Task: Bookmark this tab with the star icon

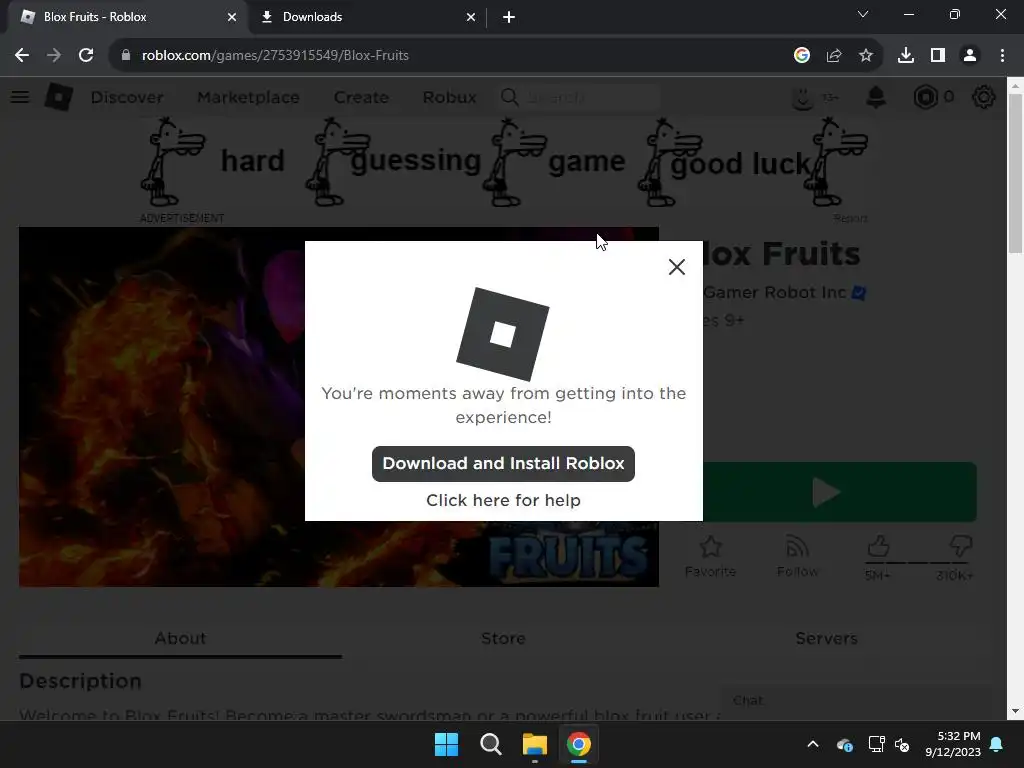Action: pyautogui.click(x=865, y=56)
